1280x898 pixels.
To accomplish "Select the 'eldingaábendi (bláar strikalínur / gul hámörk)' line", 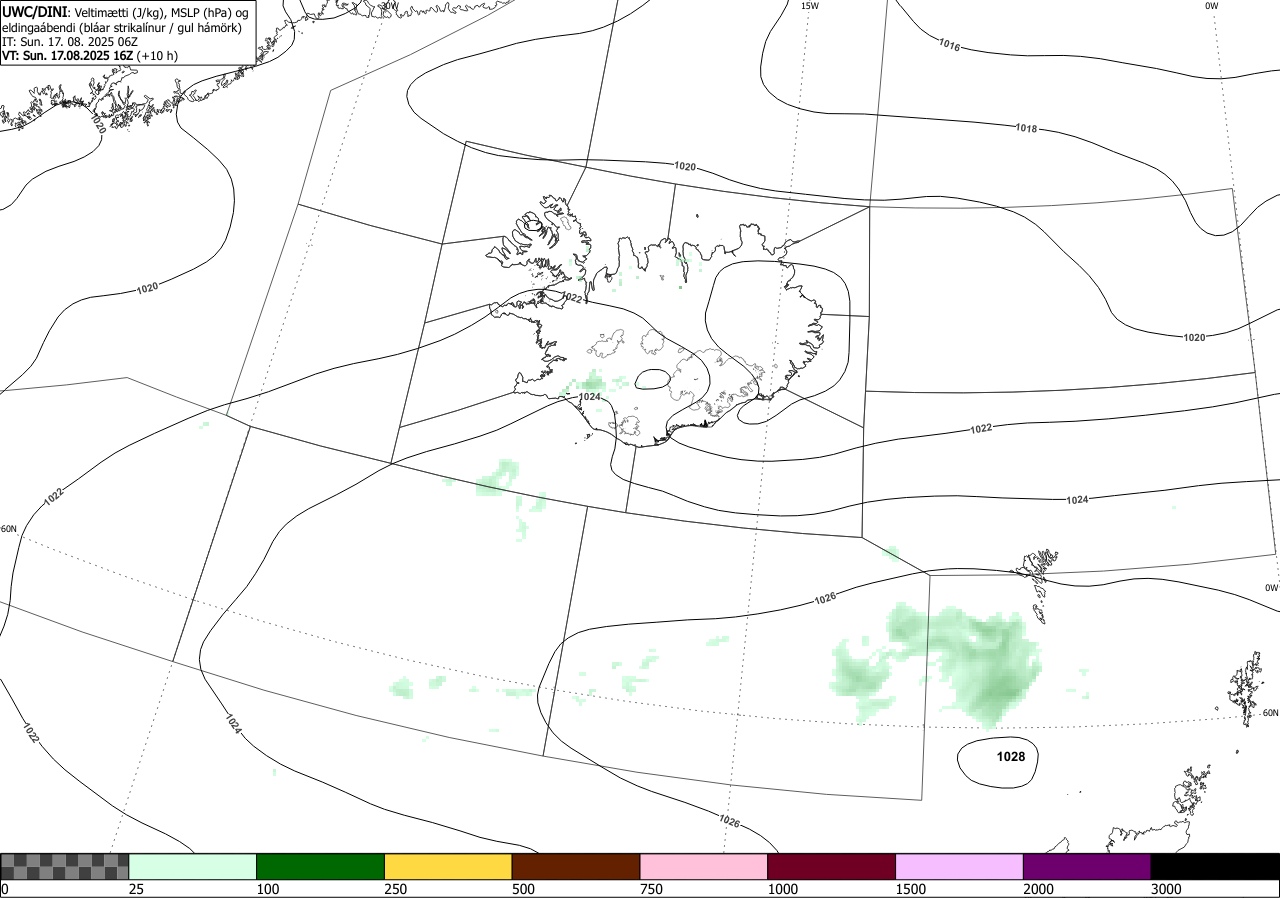I will pyautogui.click(x=122, y=28).
